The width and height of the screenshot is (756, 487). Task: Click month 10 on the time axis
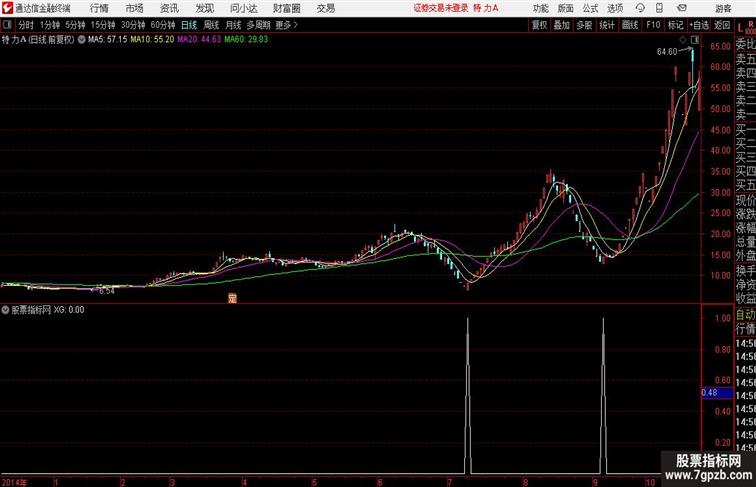point(650,482)
